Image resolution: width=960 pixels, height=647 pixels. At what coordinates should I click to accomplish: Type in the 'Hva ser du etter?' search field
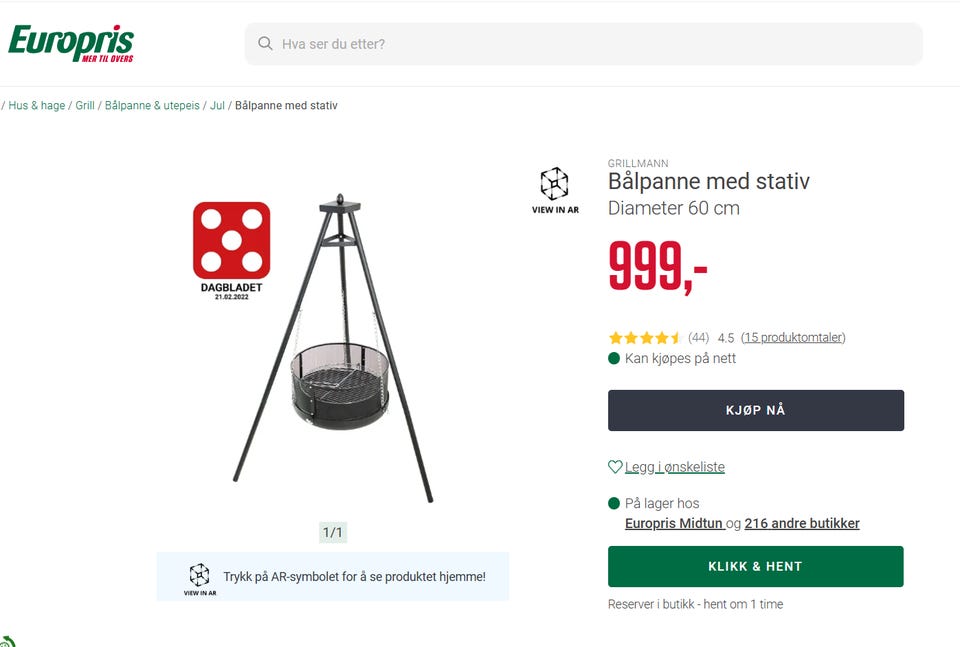590,44
